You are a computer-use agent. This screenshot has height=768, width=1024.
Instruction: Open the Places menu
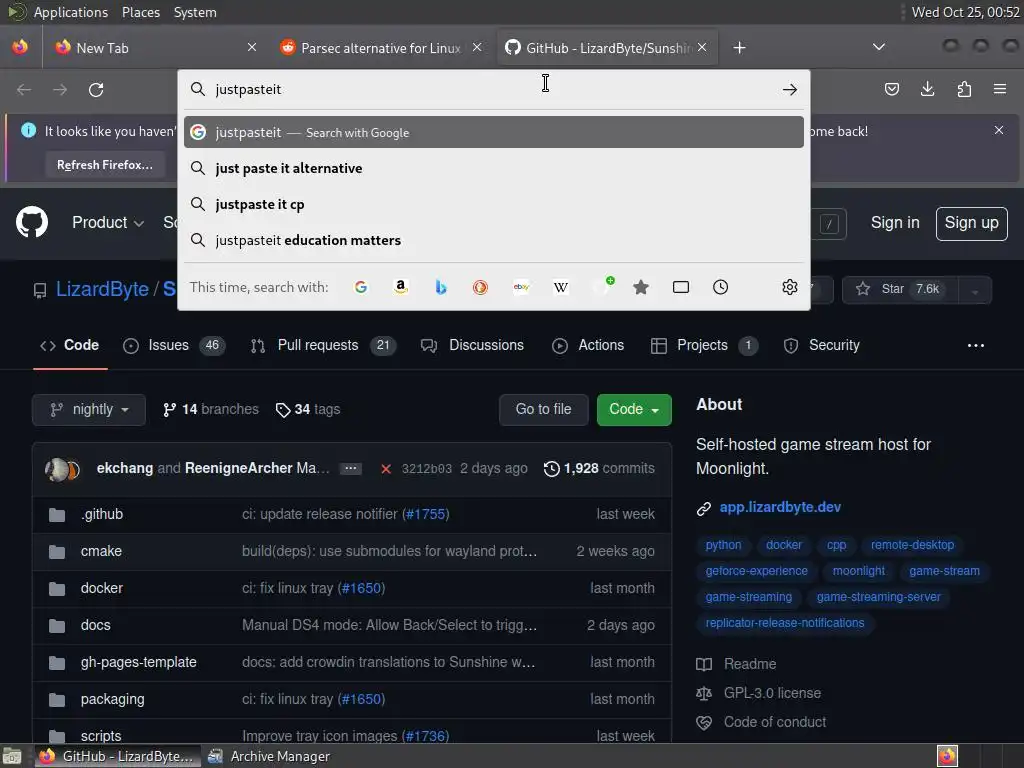[x=140, y=12]
